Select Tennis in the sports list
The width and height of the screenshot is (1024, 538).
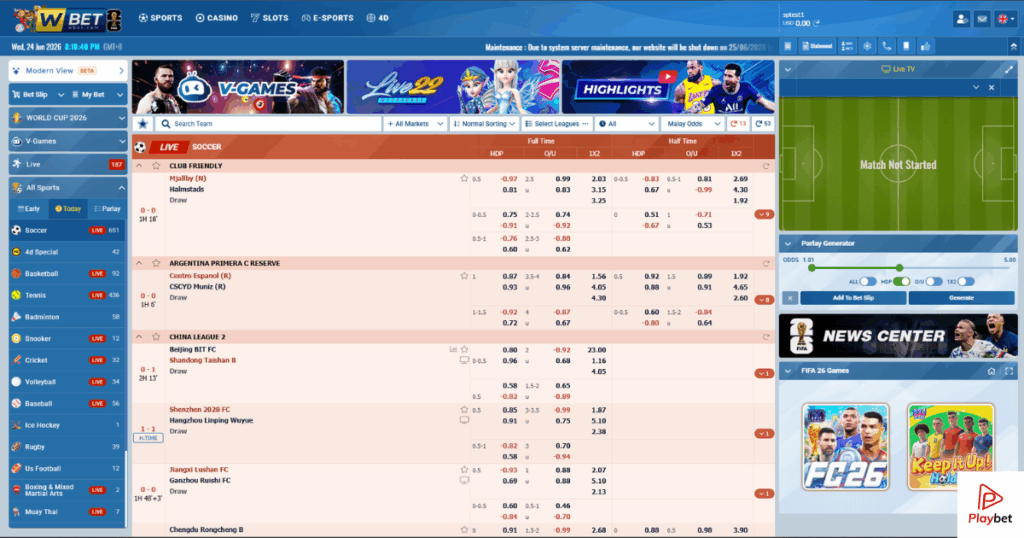point(67,295)
